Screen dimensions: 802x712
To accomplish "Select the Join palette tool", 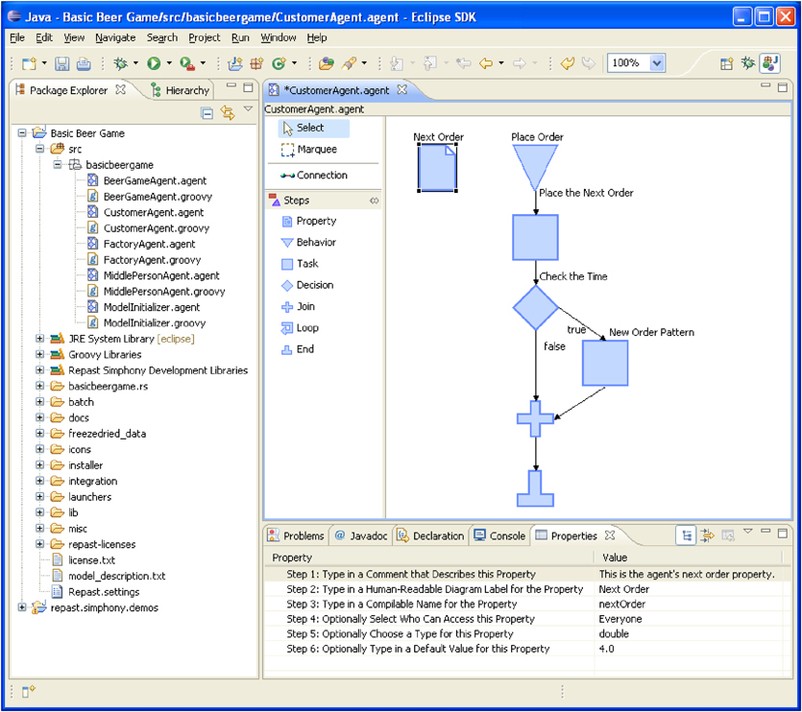I will (x=304, y=307).
